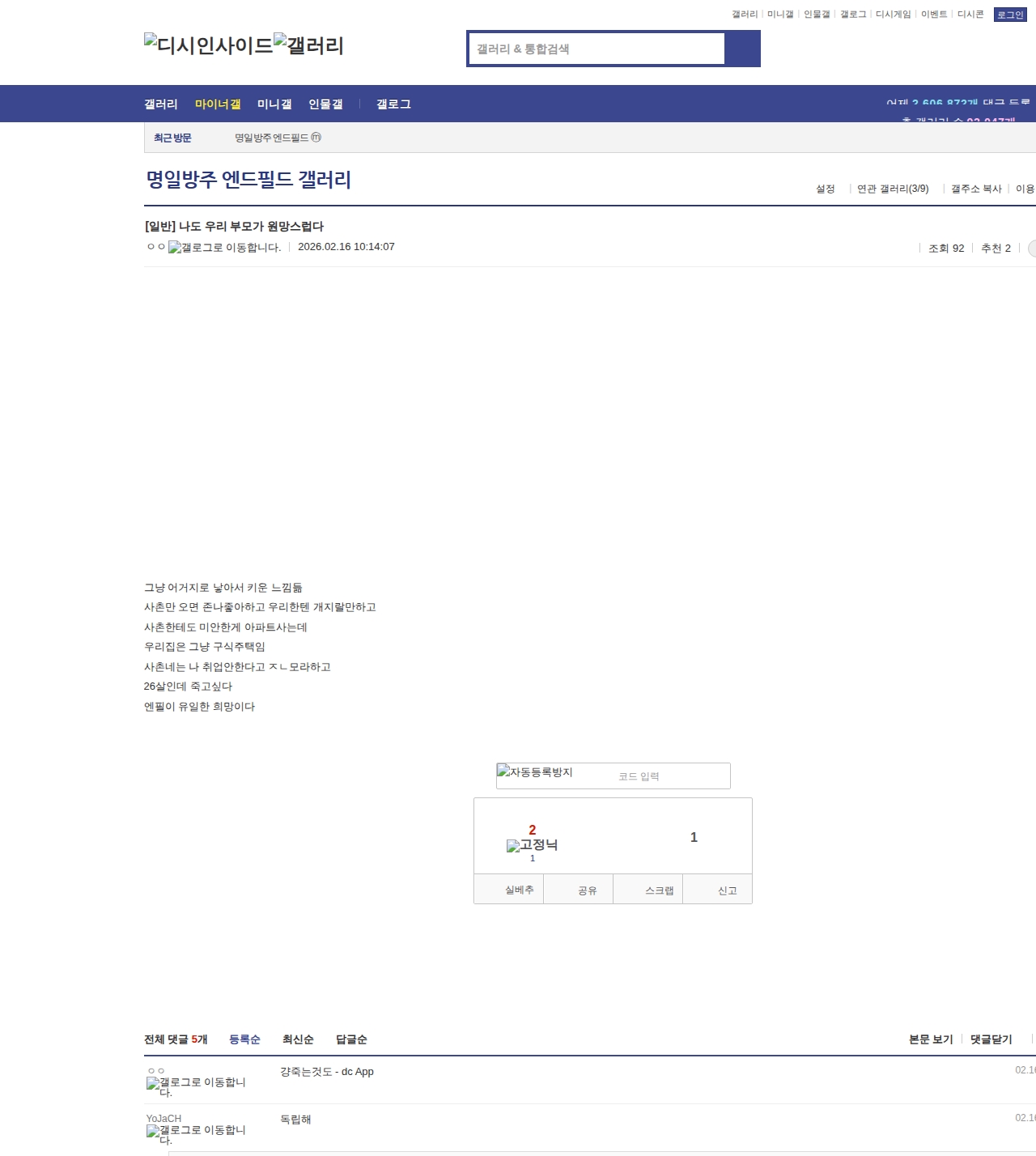Click the 스크랩 button under the vote box
1036x1156 pixels.
(x=659, y=890)
